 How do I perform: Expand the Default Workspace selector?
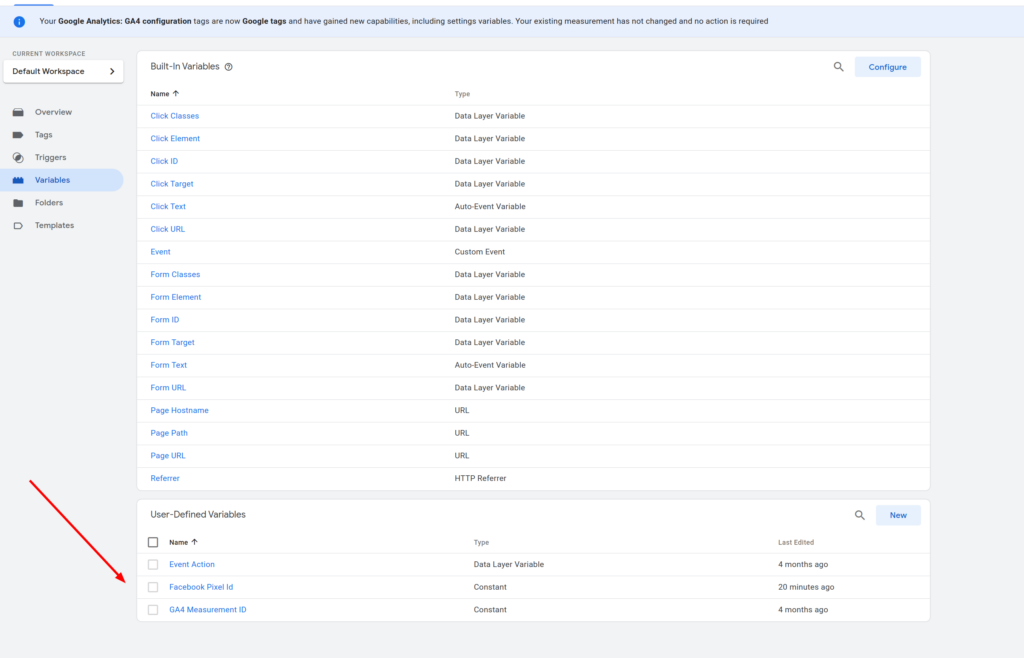tap(63, 71)
